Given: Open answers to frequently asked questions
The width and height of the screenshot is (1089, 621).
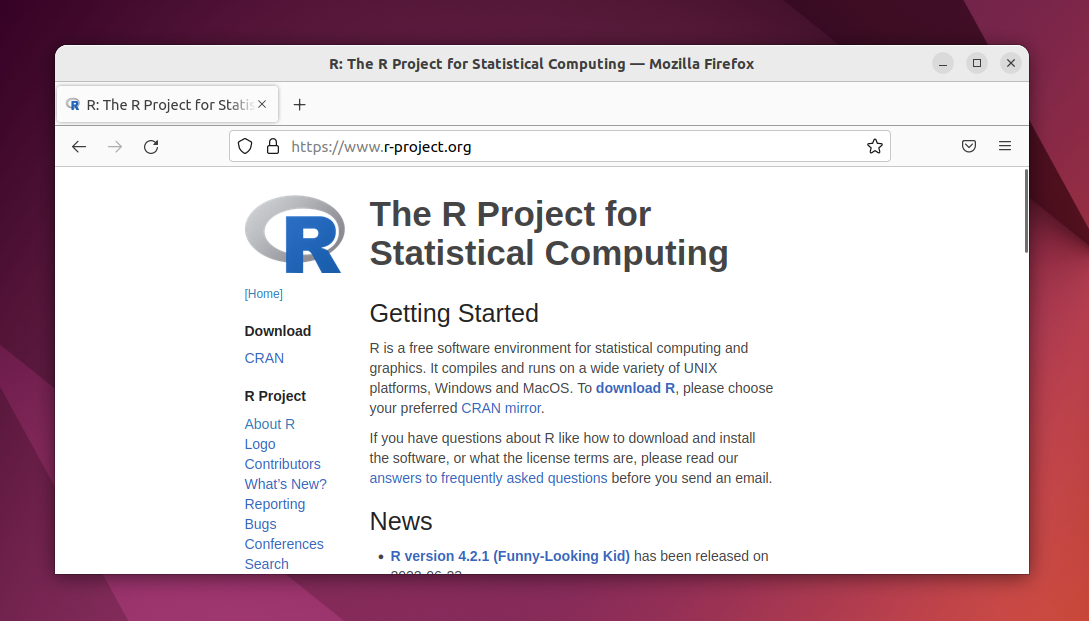Looking at the screenshot, I should 488,479.
